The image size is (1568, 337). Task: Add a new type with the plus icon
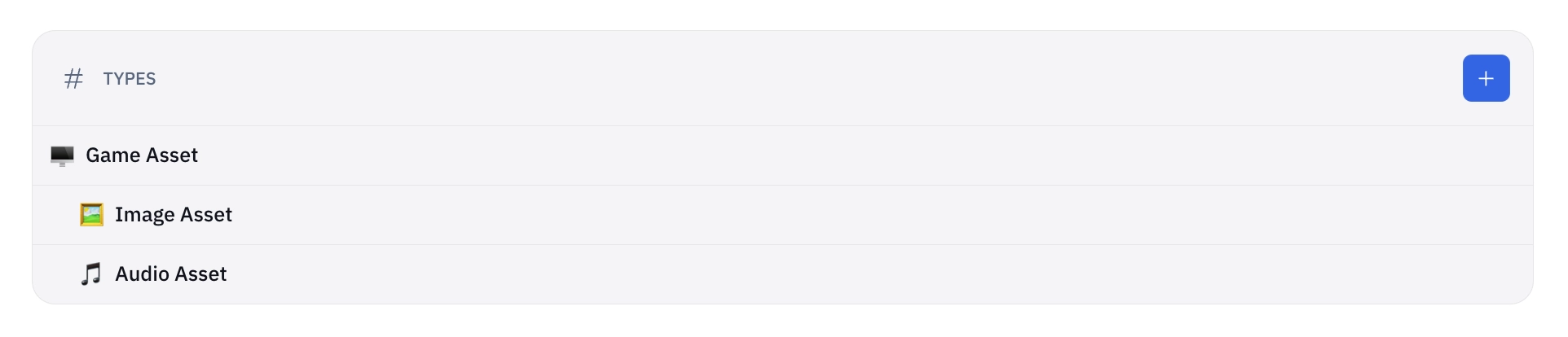(x=1485, y=78)
